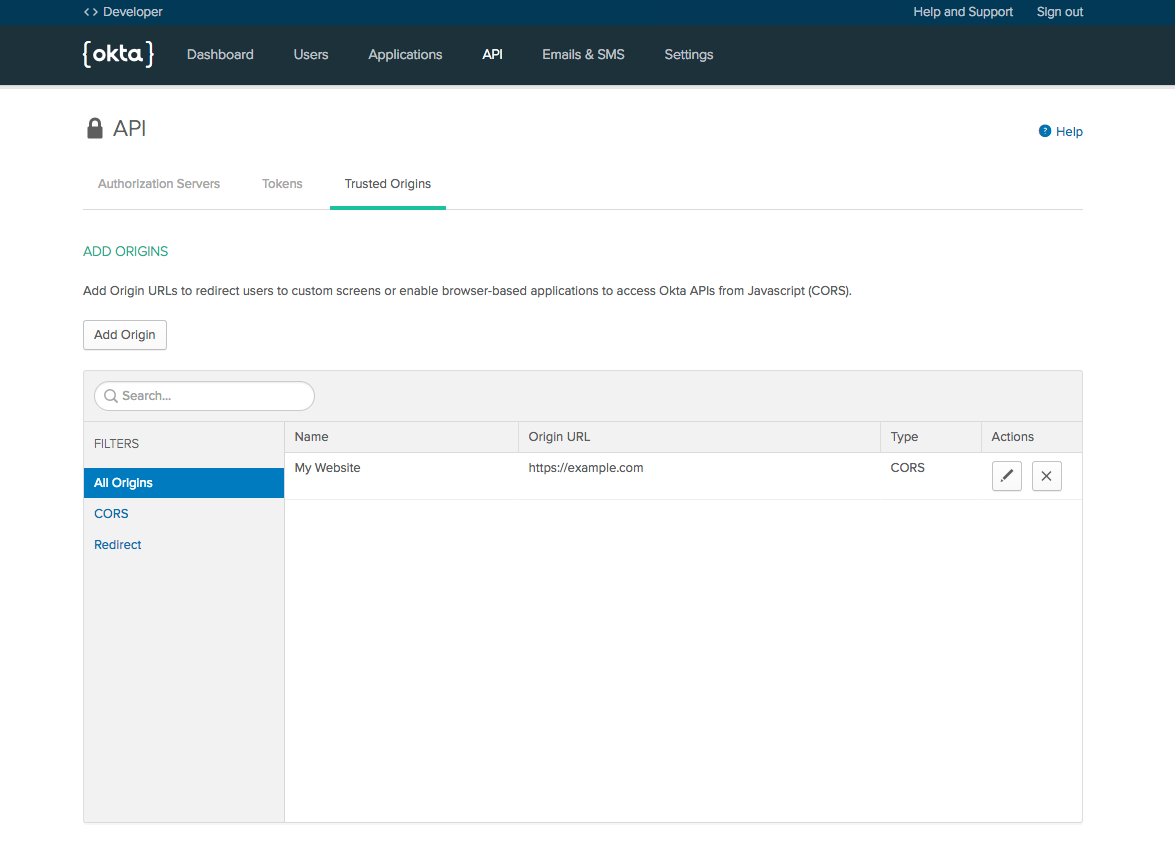
Task: Click the blue Help question mark icon
Action: coord(1045,131)
